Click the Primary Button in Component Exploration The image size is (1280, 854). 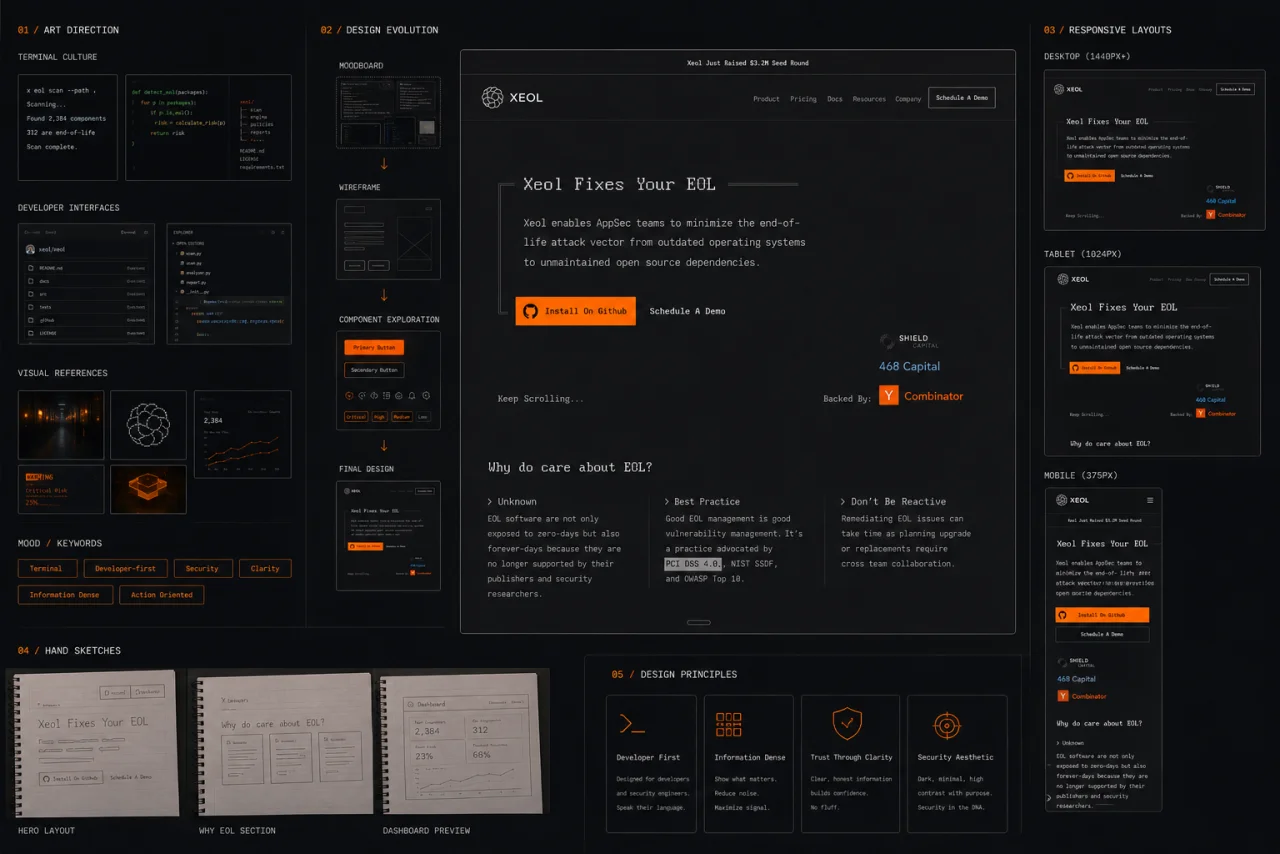click(374, 347)
